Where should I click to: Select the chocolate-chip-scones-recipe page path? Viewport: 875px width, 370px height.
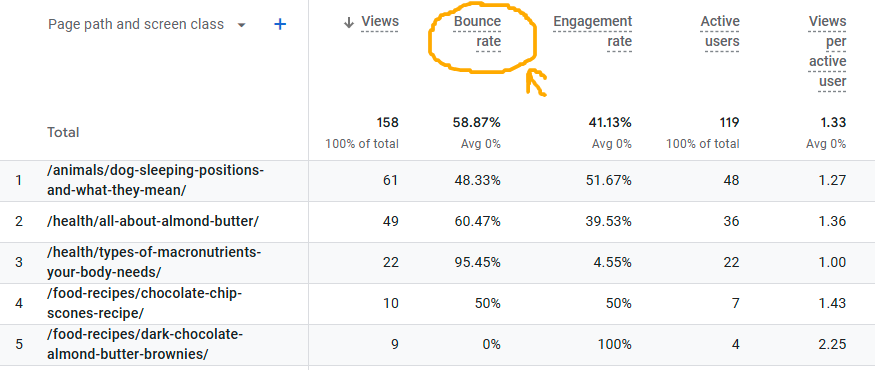[x=145, y=303]
